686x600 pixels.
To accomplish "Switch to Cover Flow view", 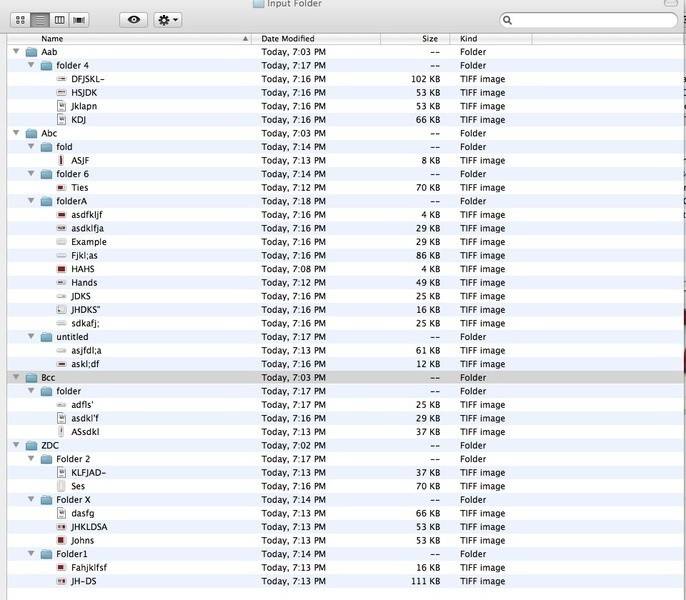I will pyautogui.click(x=80, y=20).
